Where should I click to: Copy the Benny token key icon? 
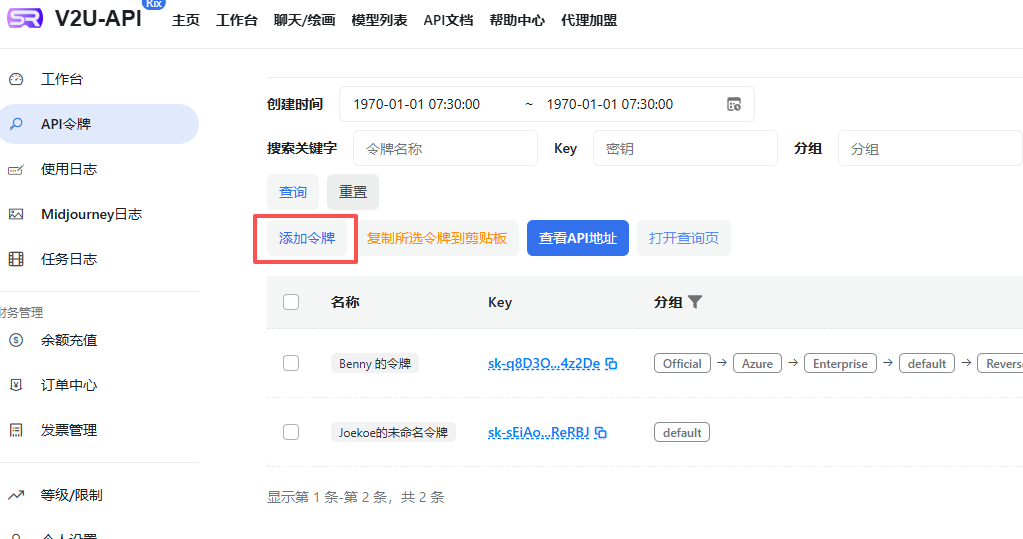612,364
